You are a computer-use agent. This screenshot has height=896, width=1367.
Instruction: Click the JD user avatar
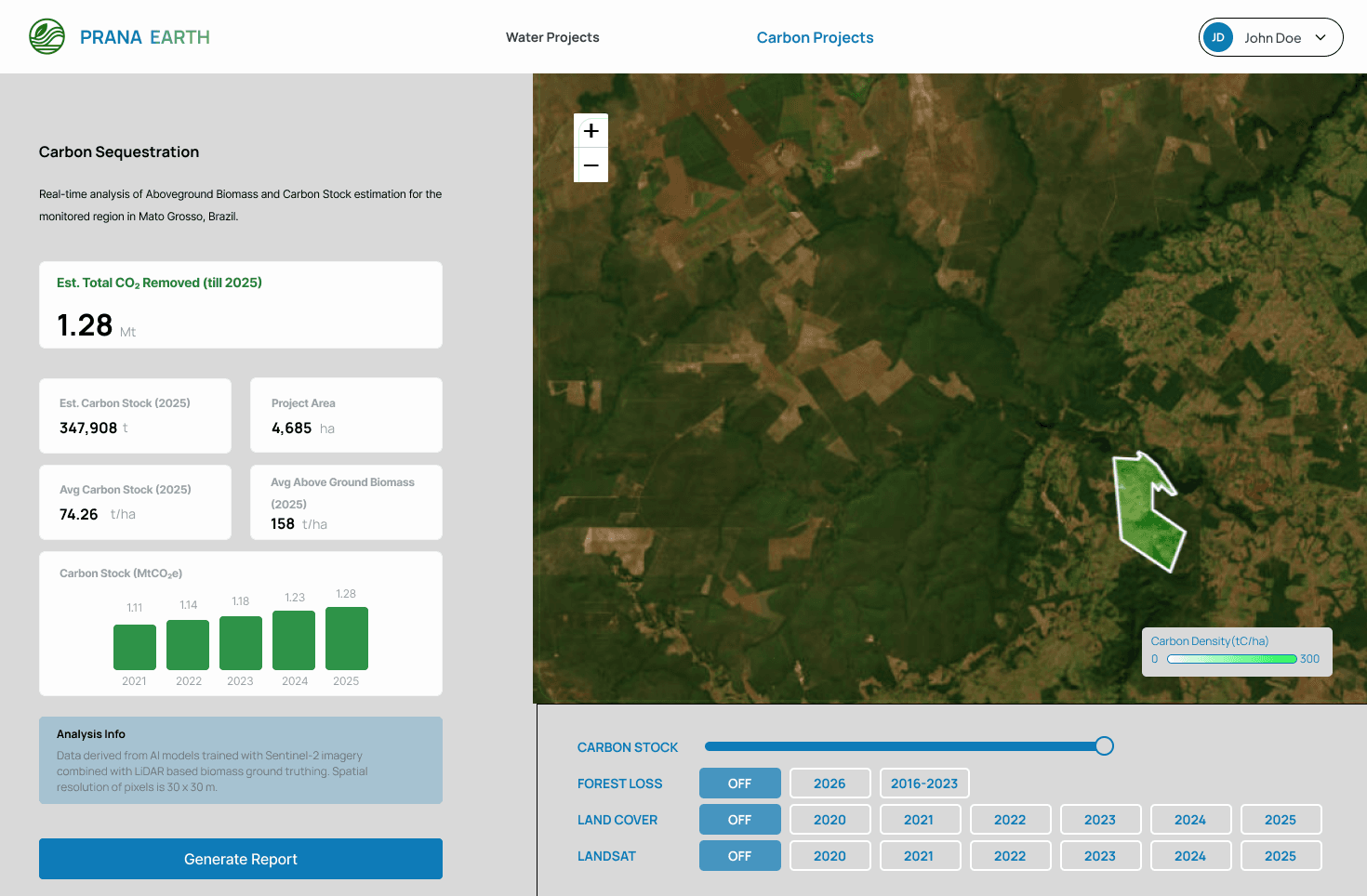tap(1218, 37)
